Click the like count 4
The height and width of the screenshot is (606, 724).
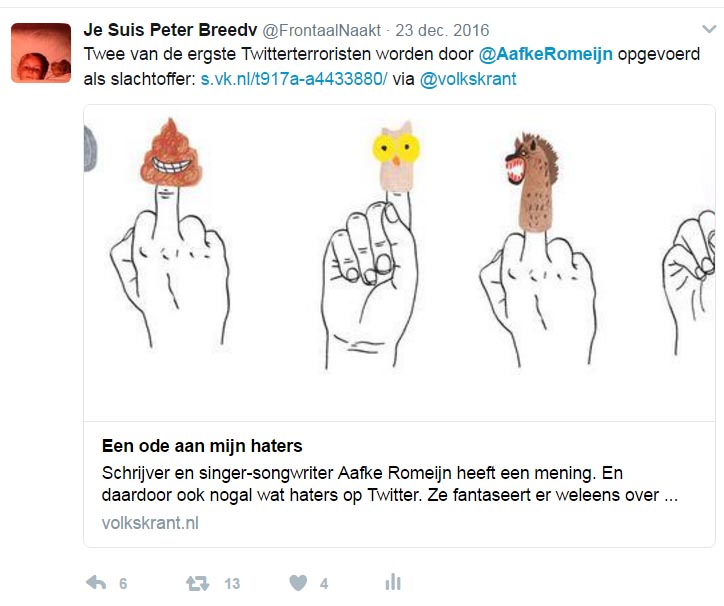tap(324, 584)
